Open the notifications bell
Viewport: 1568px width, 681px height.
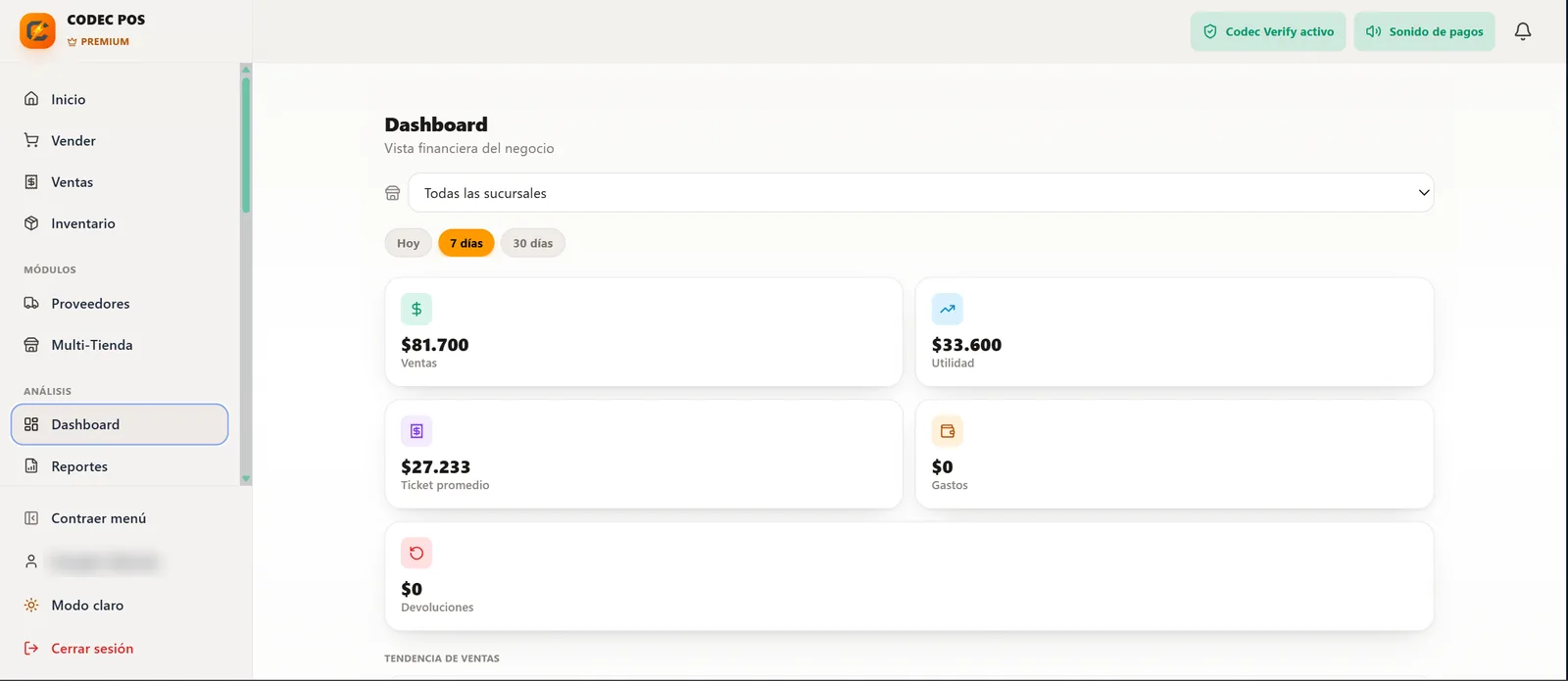pos(1523,31)
